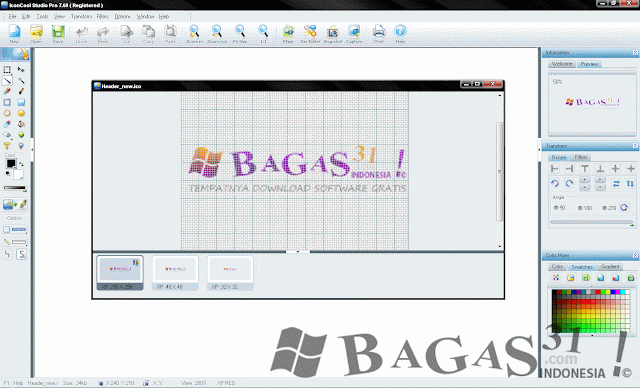
Task: Click the Help toolbar icon
Action: tap(400, 34)
